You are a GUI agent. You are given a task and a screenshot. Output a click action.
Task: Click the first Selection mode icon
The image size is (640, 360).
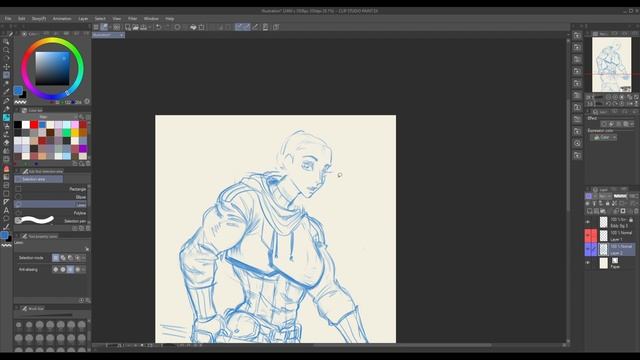click(x=56, y=258)
